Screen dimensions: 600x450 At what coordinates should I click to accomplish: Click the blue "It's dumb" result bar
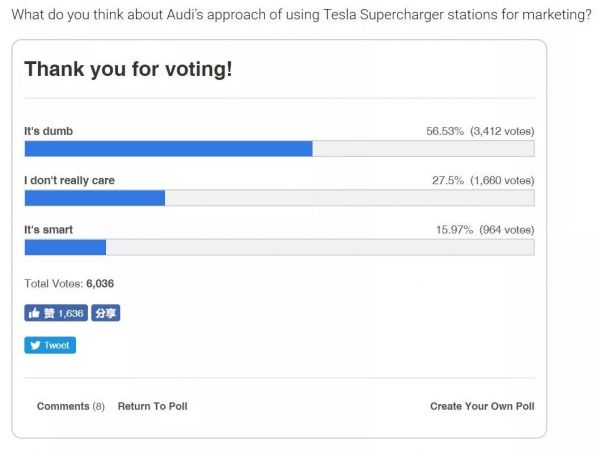pyautogui.click(x=168, y=148)
